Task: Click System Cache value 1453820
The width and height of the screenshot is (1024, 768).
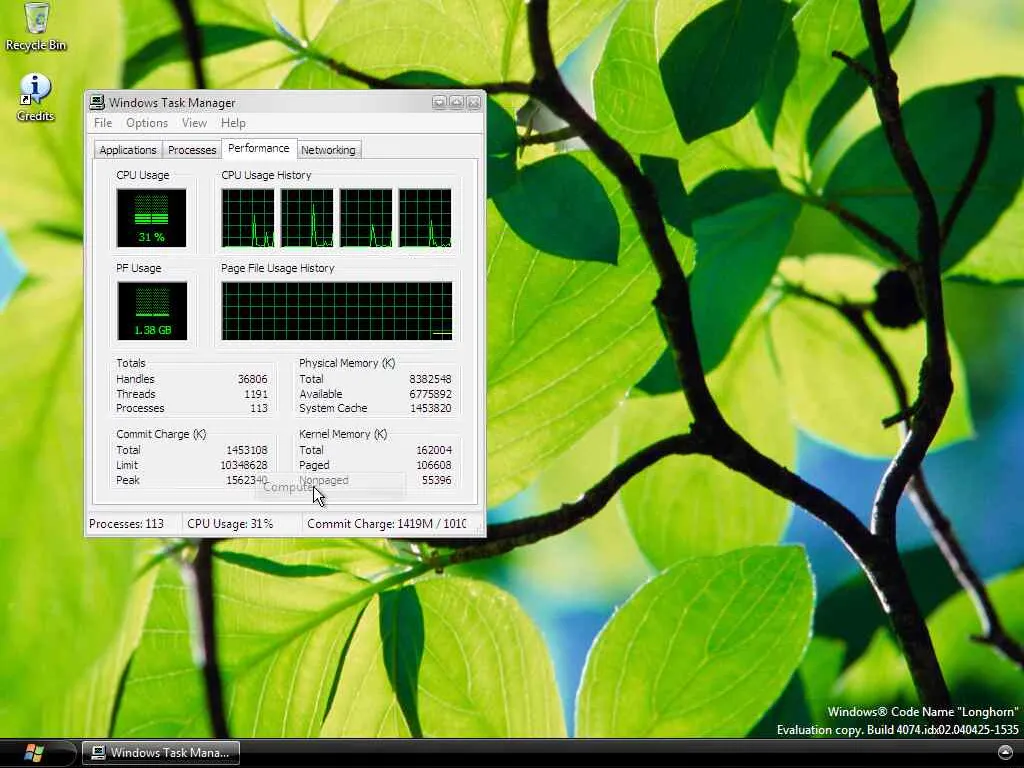Action: click(x=430, y=408)
